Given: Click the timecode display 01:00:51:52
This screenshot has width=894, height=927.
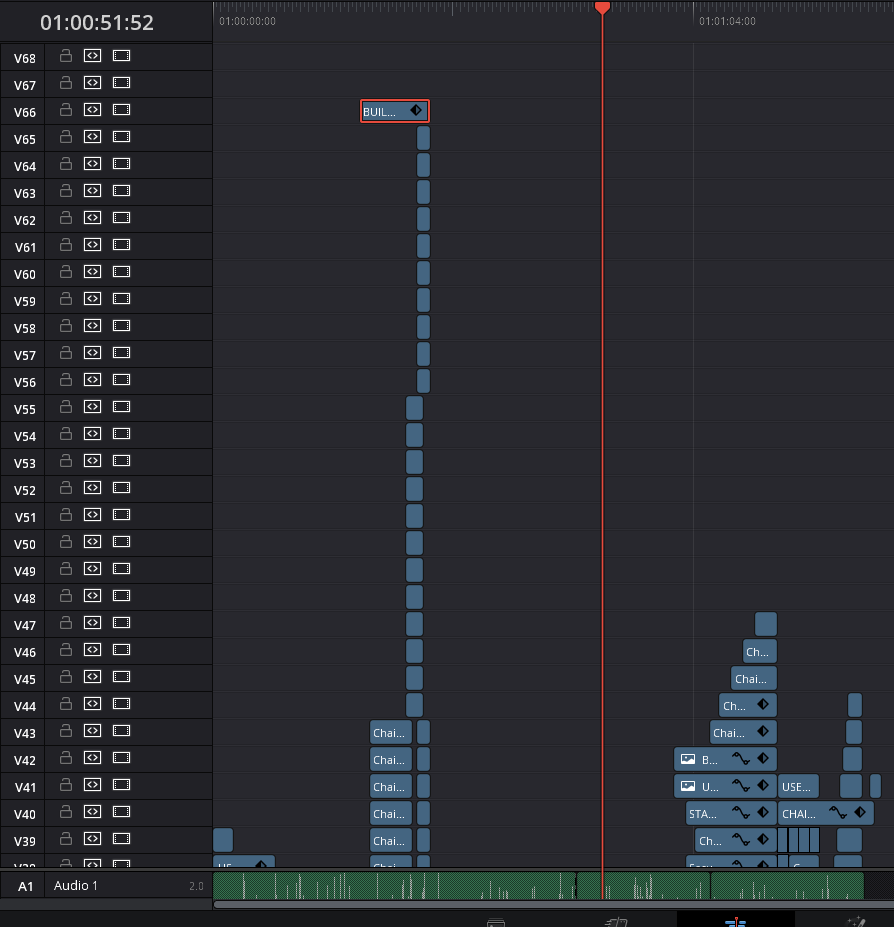Looking at the screenshot, I should pos(97,22).
